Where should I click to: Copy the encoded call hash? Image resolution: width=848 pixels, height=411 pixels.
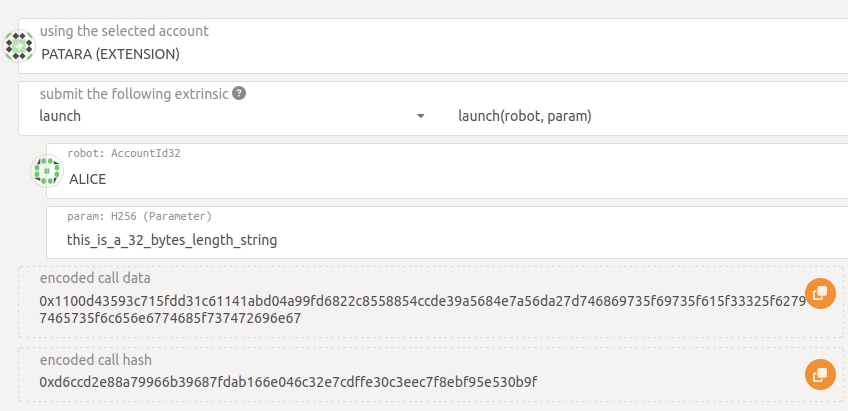(819, 374)
